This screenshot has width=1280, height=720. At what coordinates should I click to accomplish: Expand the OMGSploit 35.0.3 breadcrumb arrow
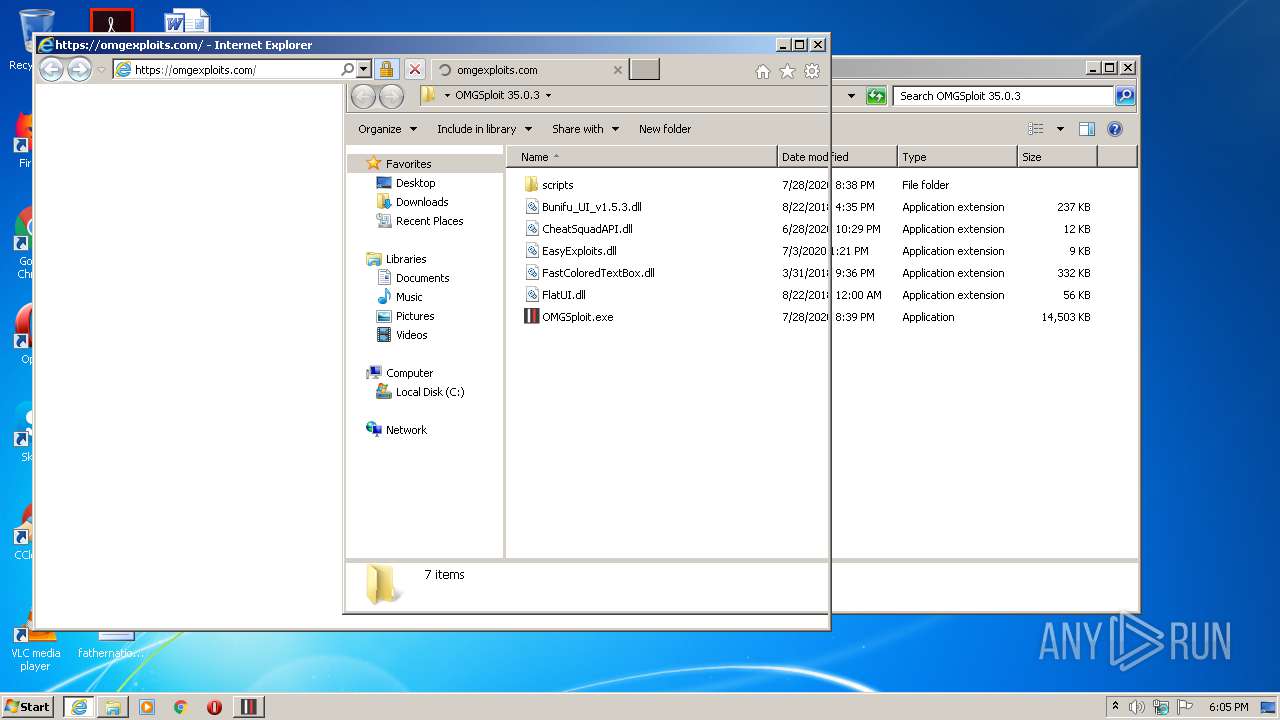coord(548,96)
